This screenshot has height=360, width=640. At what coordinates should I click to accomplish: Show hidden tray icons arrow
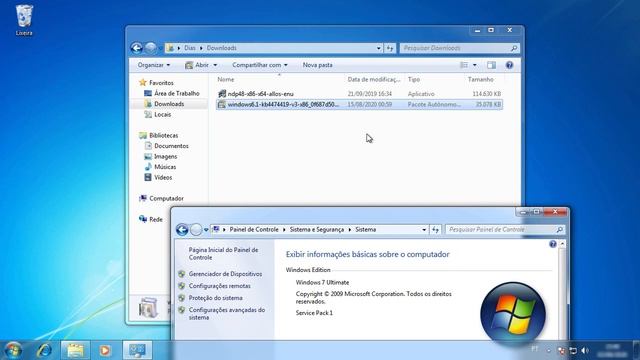pyautogui.click(x=549, y=350)
